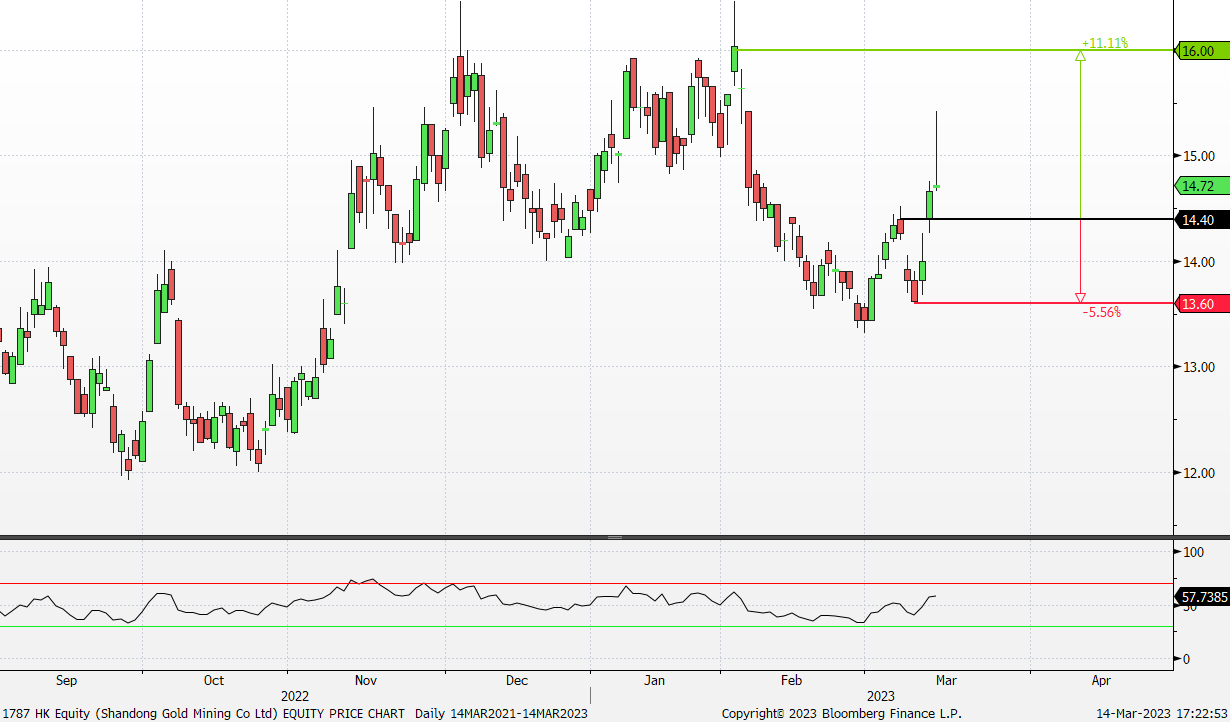Click the 1787 HK Equity chart title text
This screenshot has height=722, width=1230.
203,713
